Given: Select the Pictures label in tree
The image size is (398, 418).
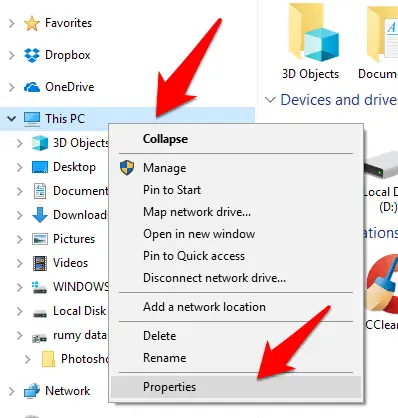Looking at the screenshot, I should tap(74, 239).
